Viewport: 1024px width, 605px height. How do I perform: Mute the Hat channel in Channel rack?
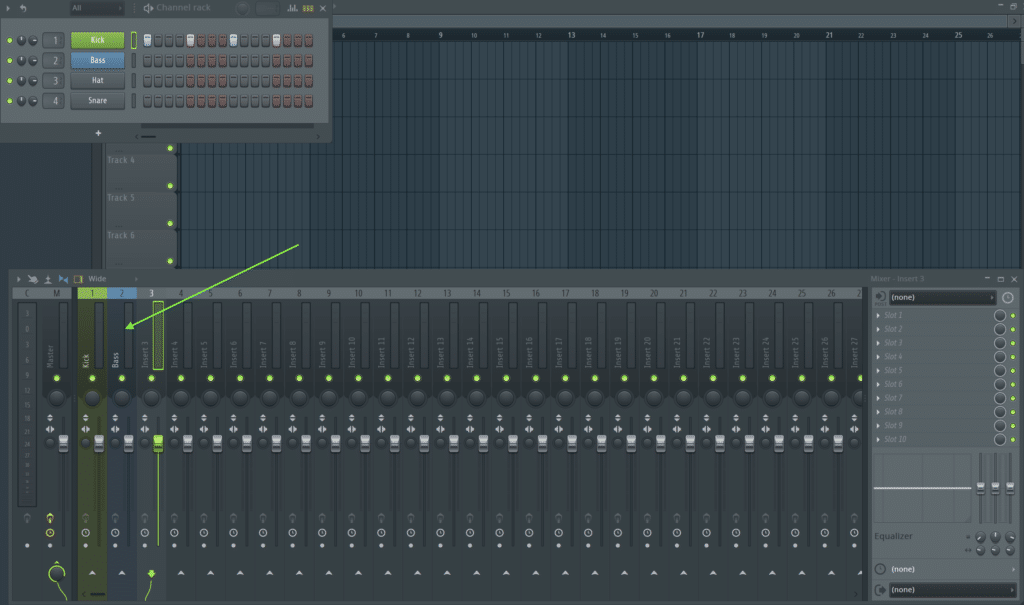[x=9, y=80]
